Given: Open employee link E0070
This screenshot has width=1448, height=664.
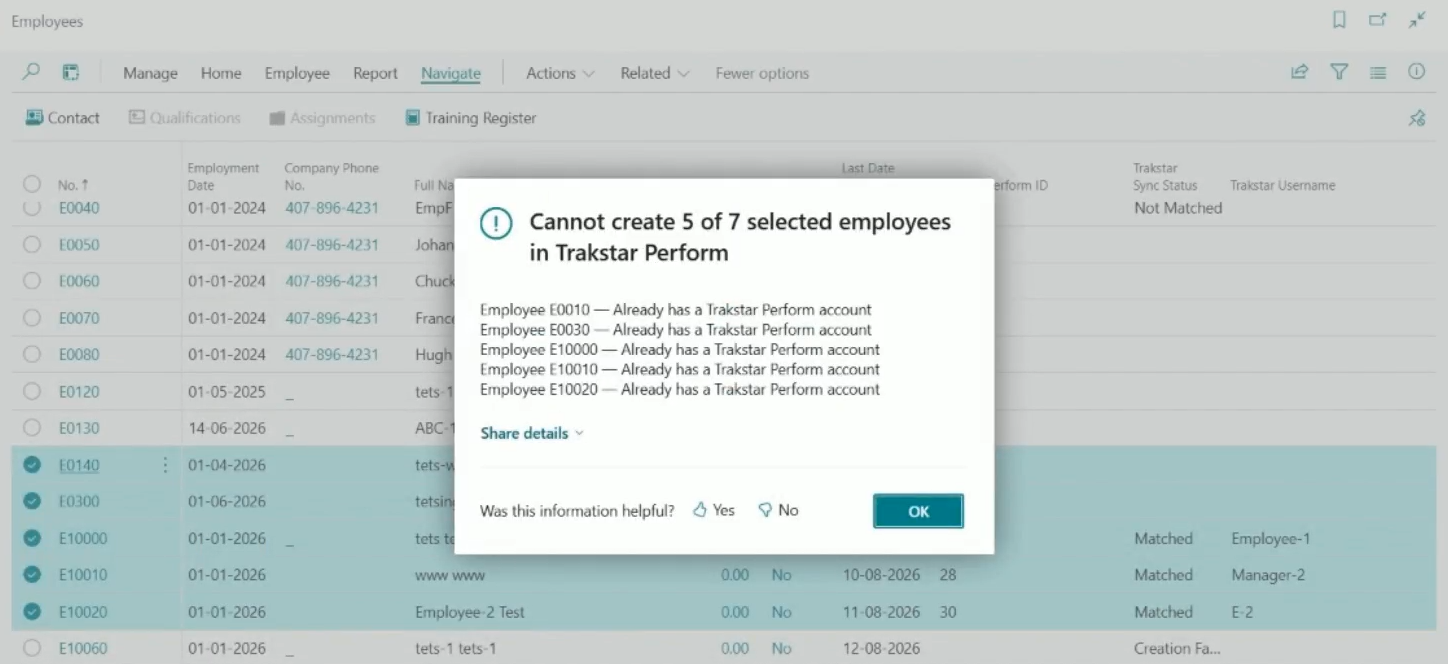Looking at the screenshot, I should pyautogui.click(x=79, y=318).
